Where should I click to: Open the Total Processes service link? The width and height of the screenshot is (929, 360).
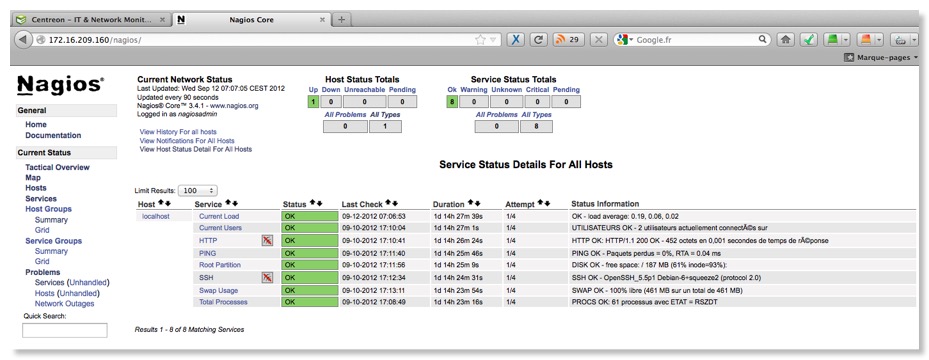(x=223, y=302)
